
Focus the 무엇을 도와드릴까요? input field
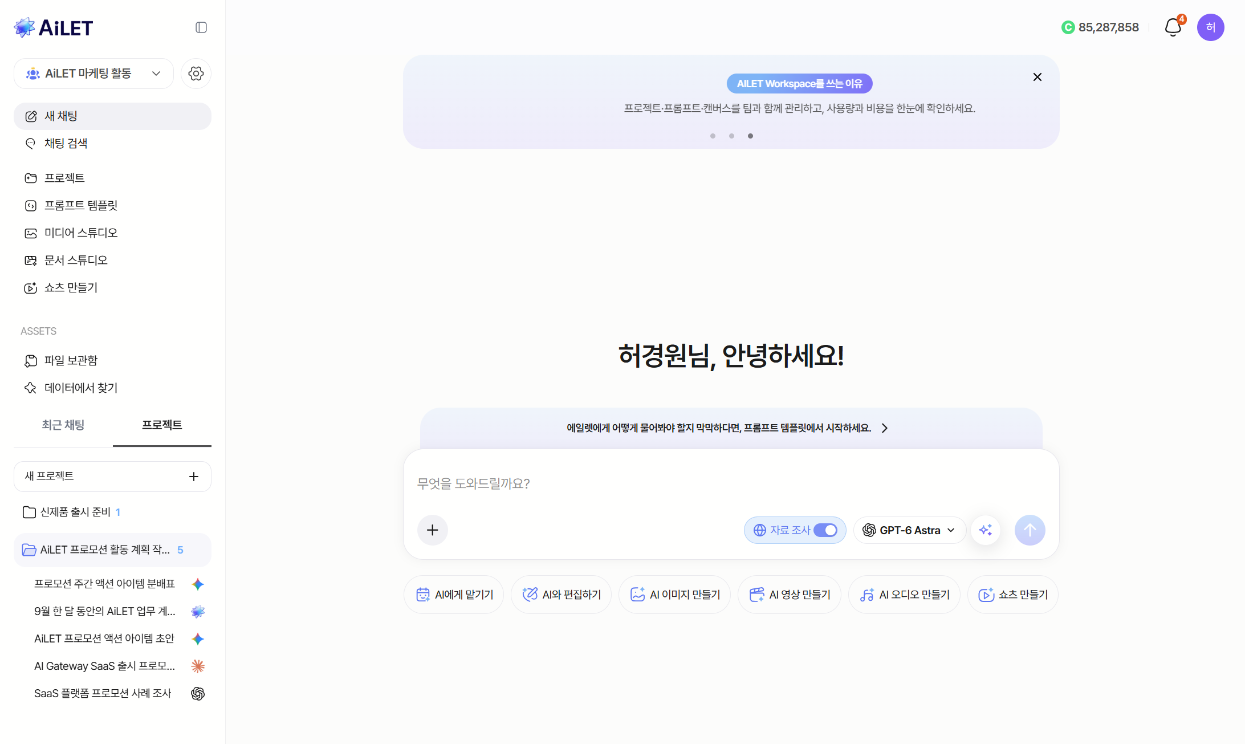(x=731, y=483)
